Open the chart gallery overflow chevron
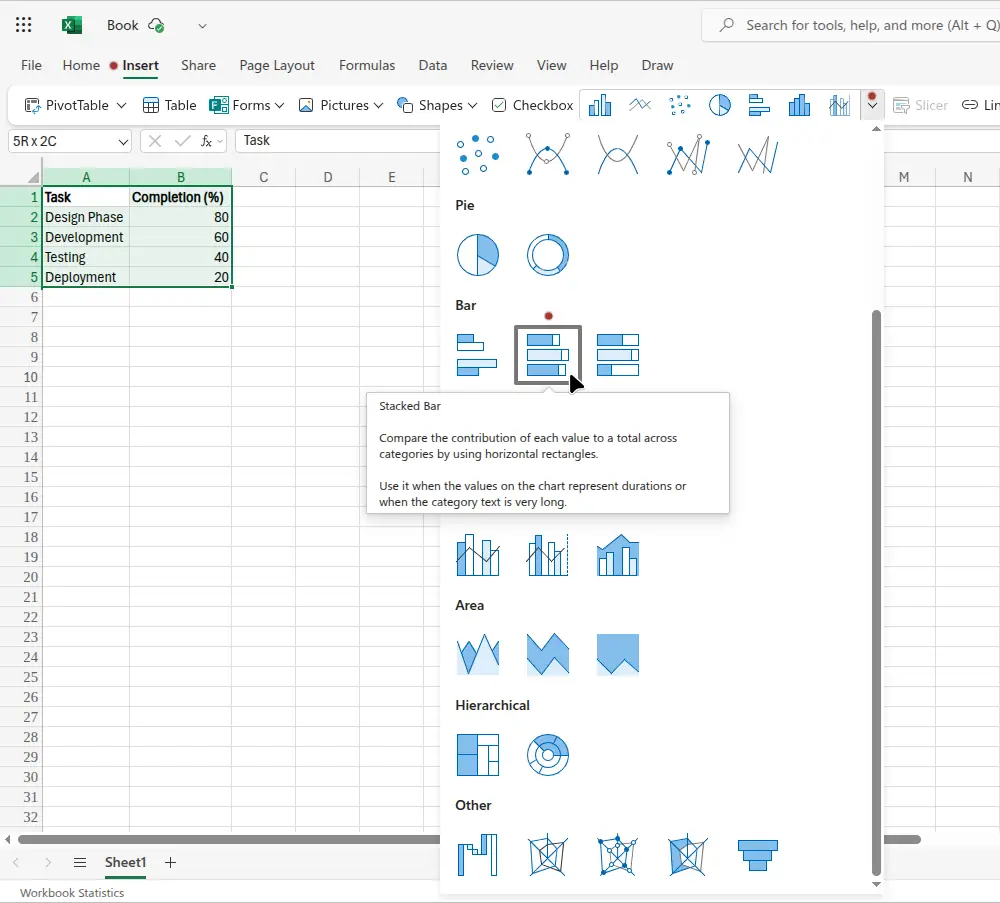This screenshot has height=903, width=1000. 872,104
